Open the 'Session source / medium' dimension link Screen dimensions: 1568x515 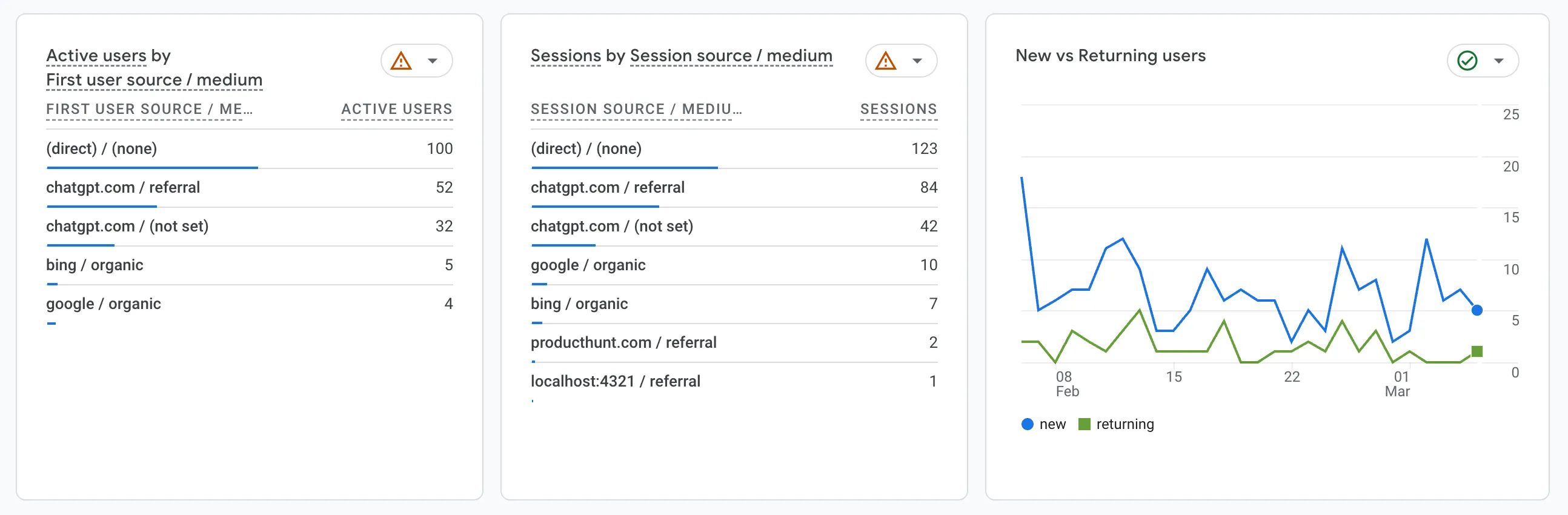click(x=730, y=55)
